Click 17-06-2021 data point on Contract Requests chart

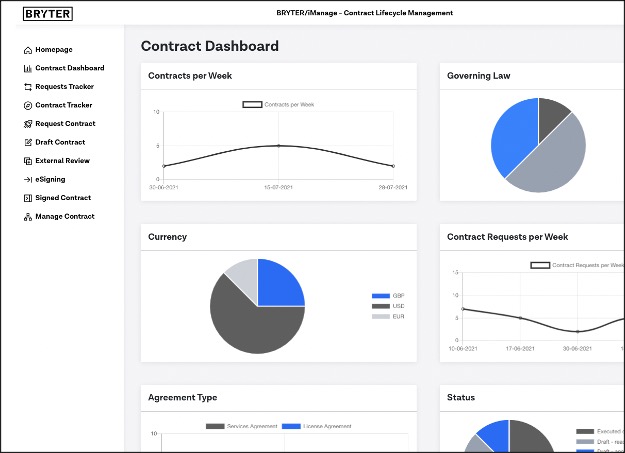(x=520, y=318)
